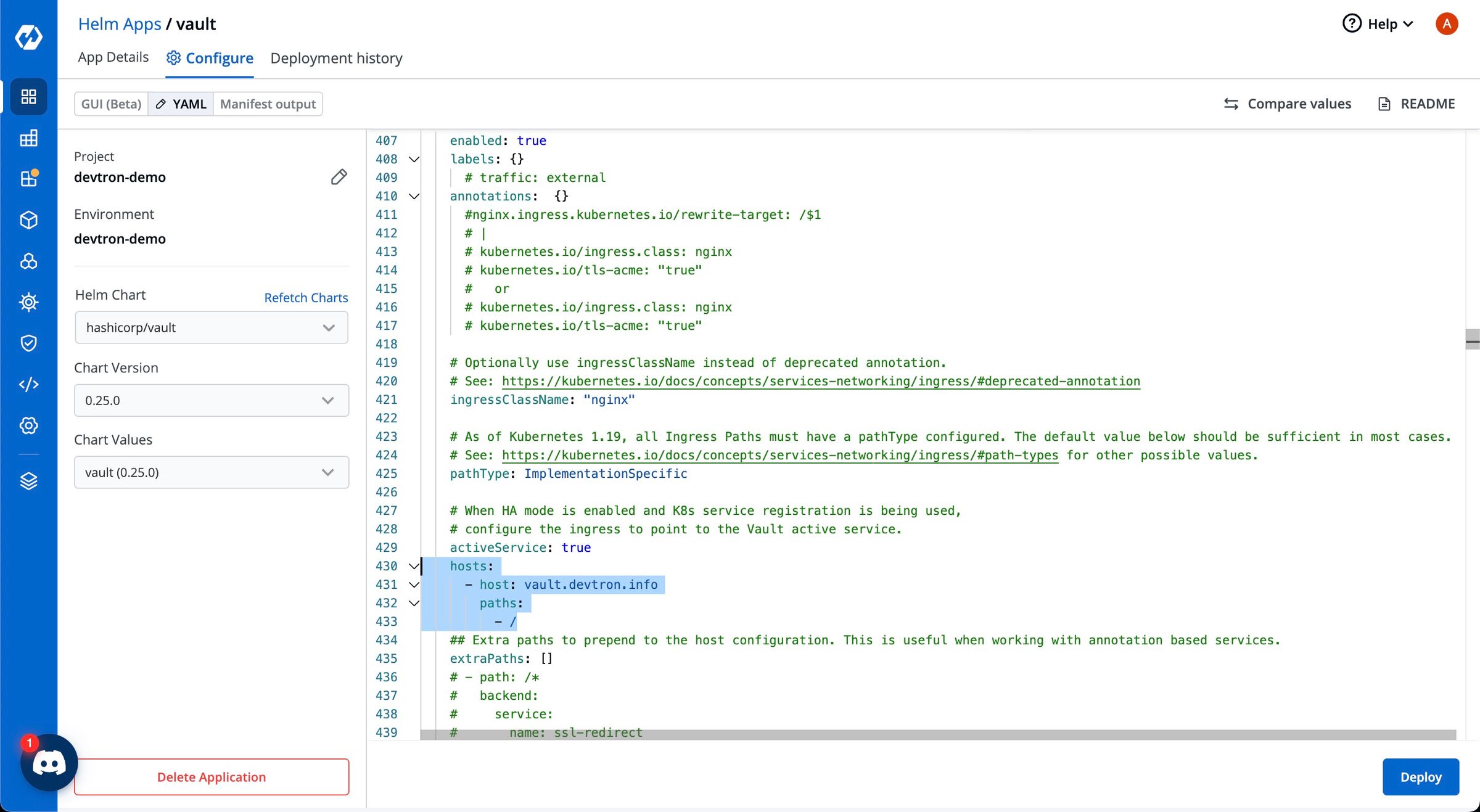Click the pencil icon to edit project
Screen dimensions: 1480x812
click(339, 177)
